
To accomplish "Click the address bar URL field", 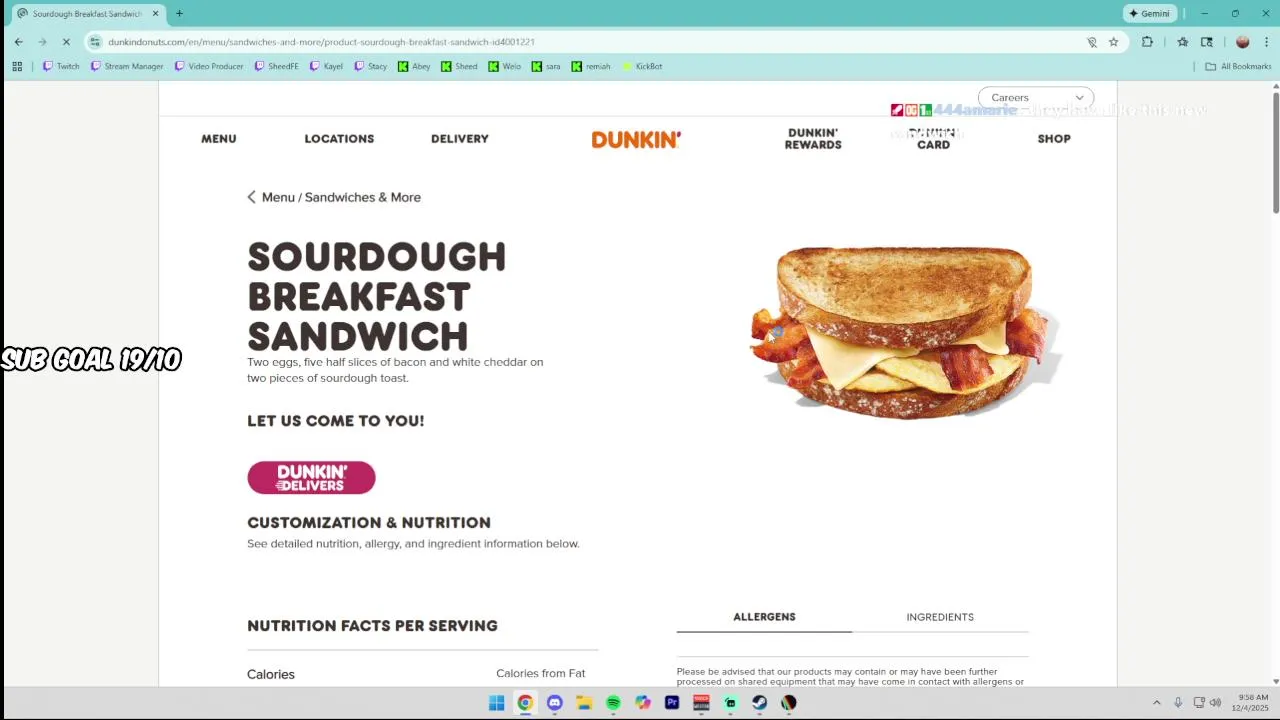I will 590,42.
